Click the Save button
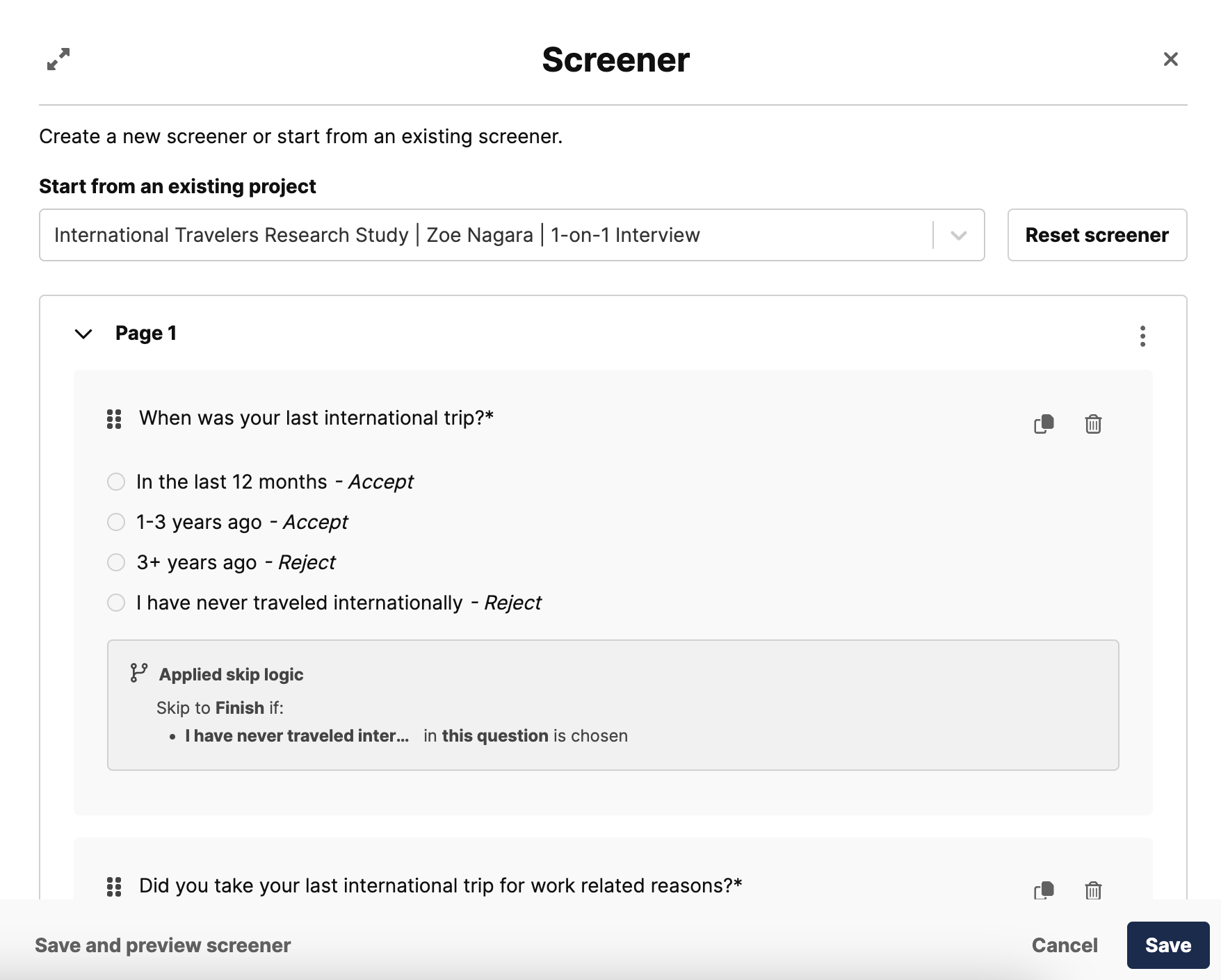 click(1168, 945)
